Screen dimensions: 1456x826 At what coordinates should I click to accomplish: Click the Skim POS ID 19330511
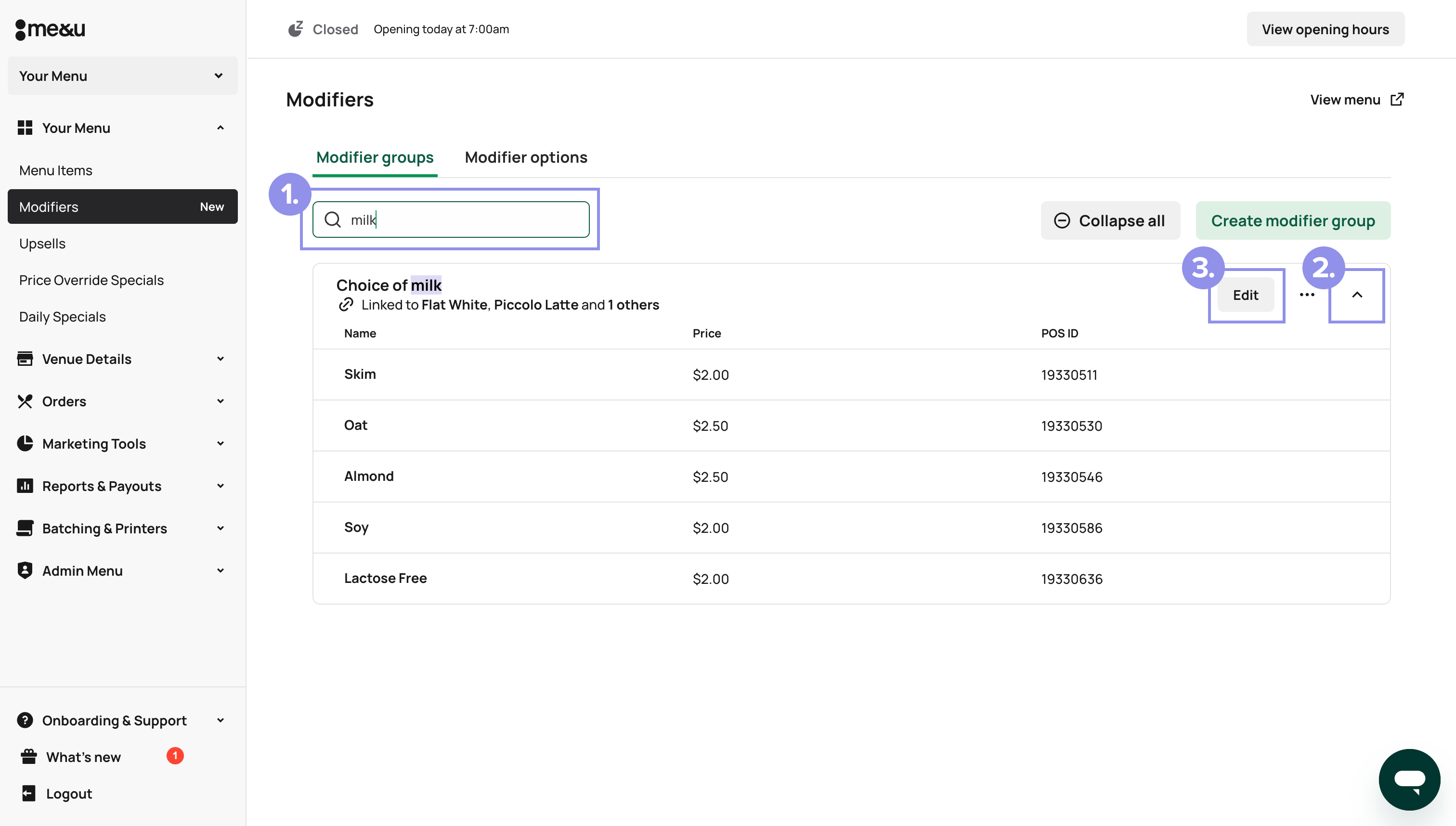1069,375
